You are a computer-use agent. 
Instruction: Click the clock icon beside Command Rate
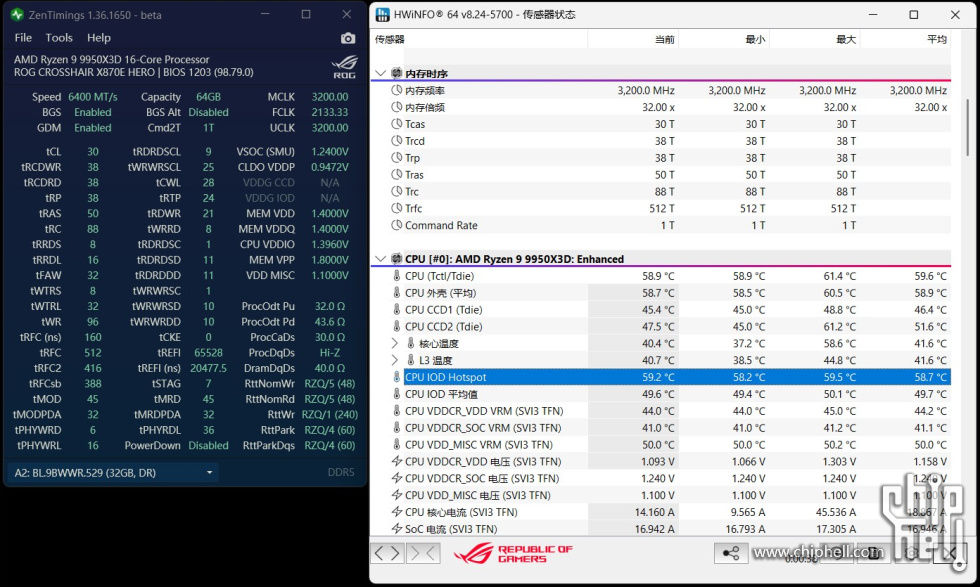pyautogui.click(x=396, y=225)
